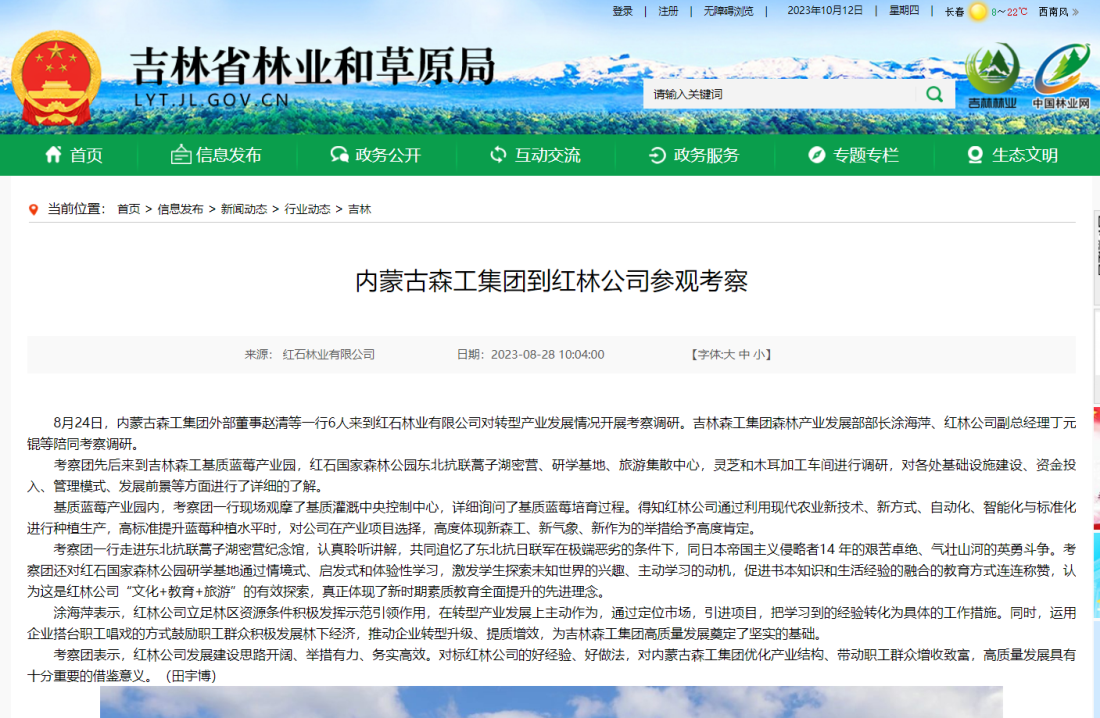This screenshot has width=1100, height=718.
Task: Focus the keyword search input field
Action: [780, 94]
